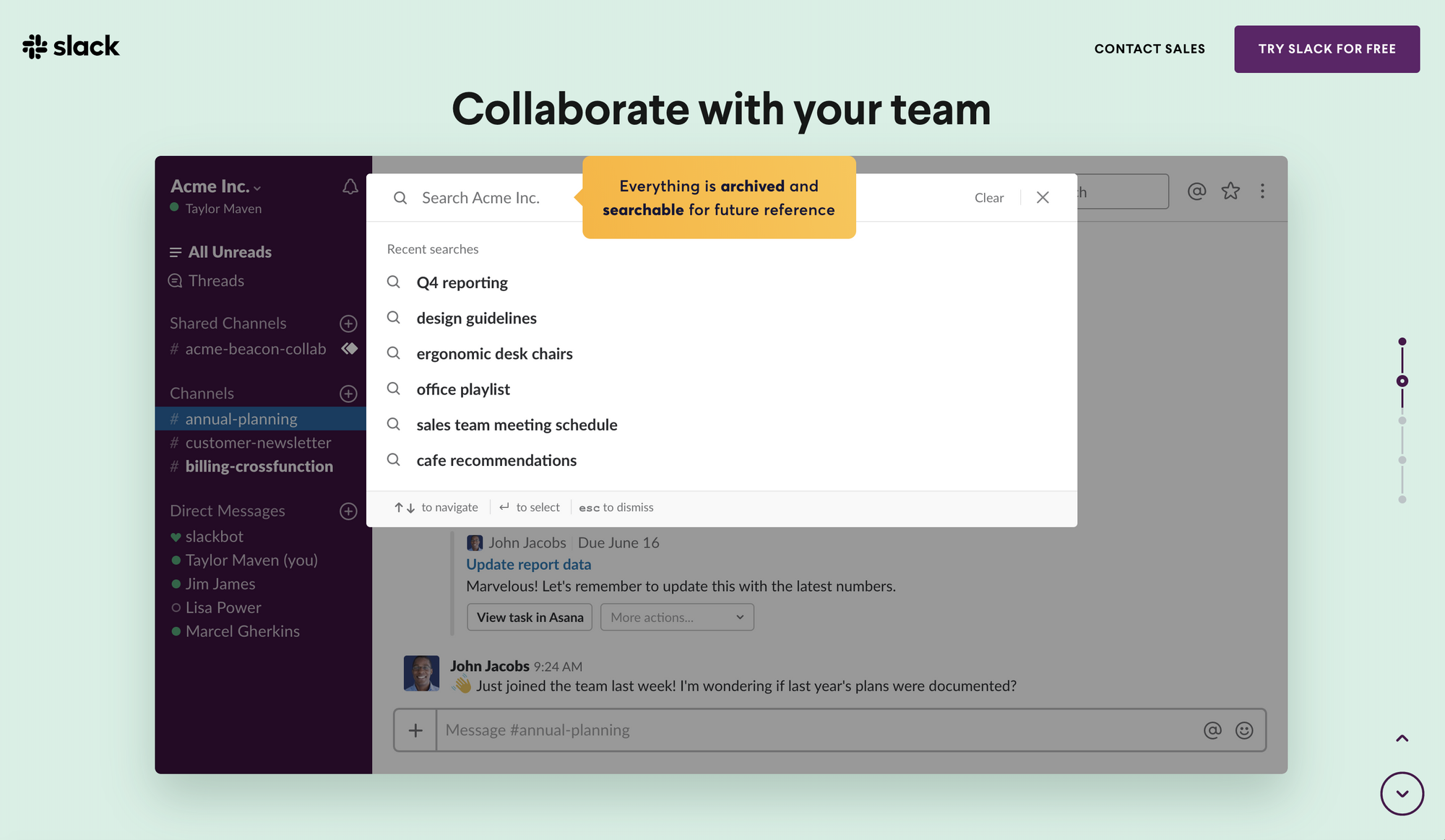Screen dimensions: 1445x840
Task: Click the Contact Sales link
Action: click(1149, 49)
